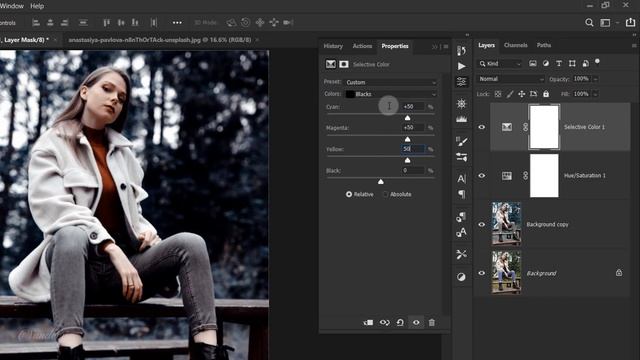This screenshot has width=640, height=360.
Task: Toggle the layer filter on/off switch
Action: click(x=597, y=62)
